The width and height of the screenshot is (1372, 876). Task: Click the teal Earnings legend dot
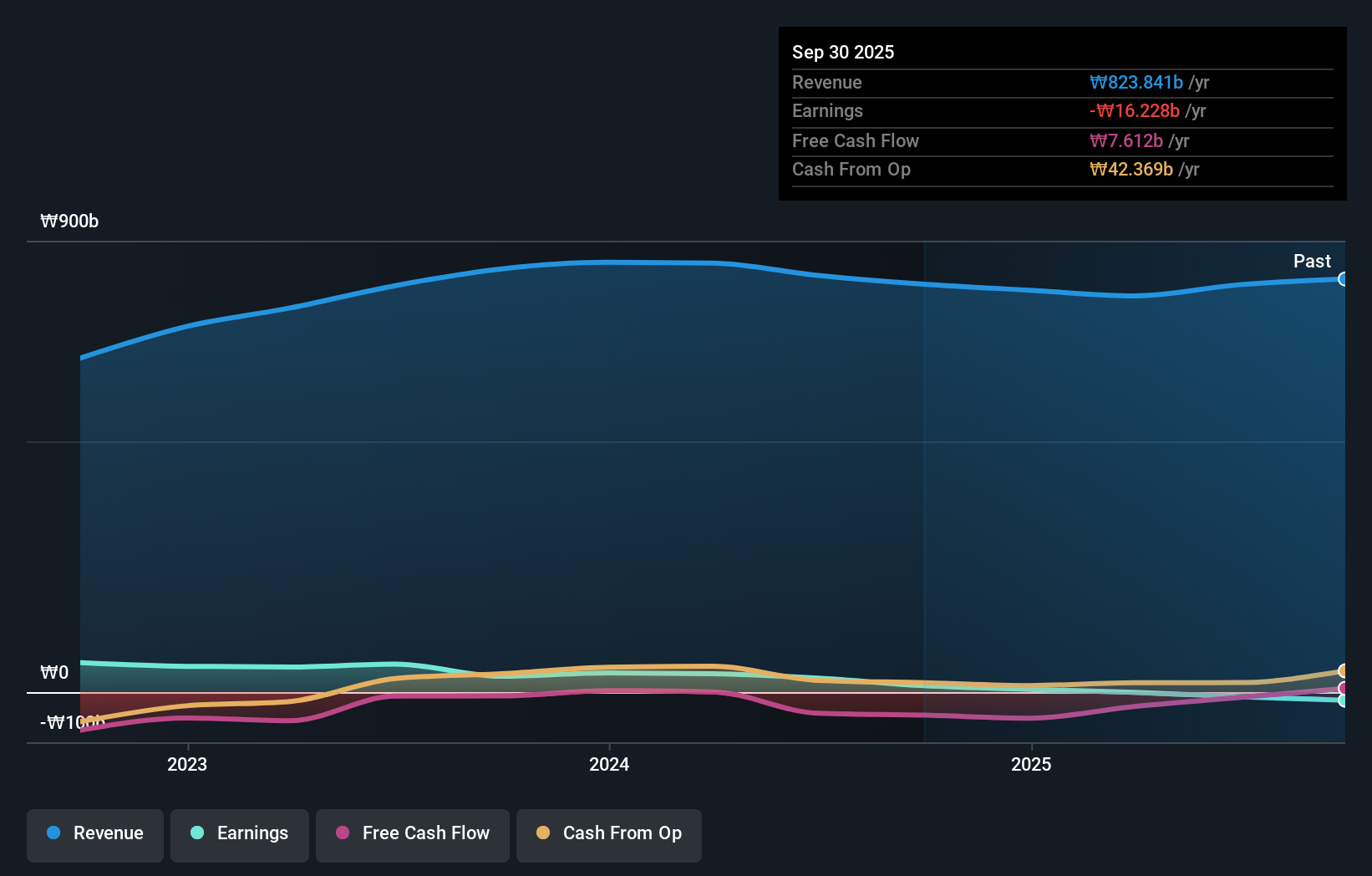(196, 833)
